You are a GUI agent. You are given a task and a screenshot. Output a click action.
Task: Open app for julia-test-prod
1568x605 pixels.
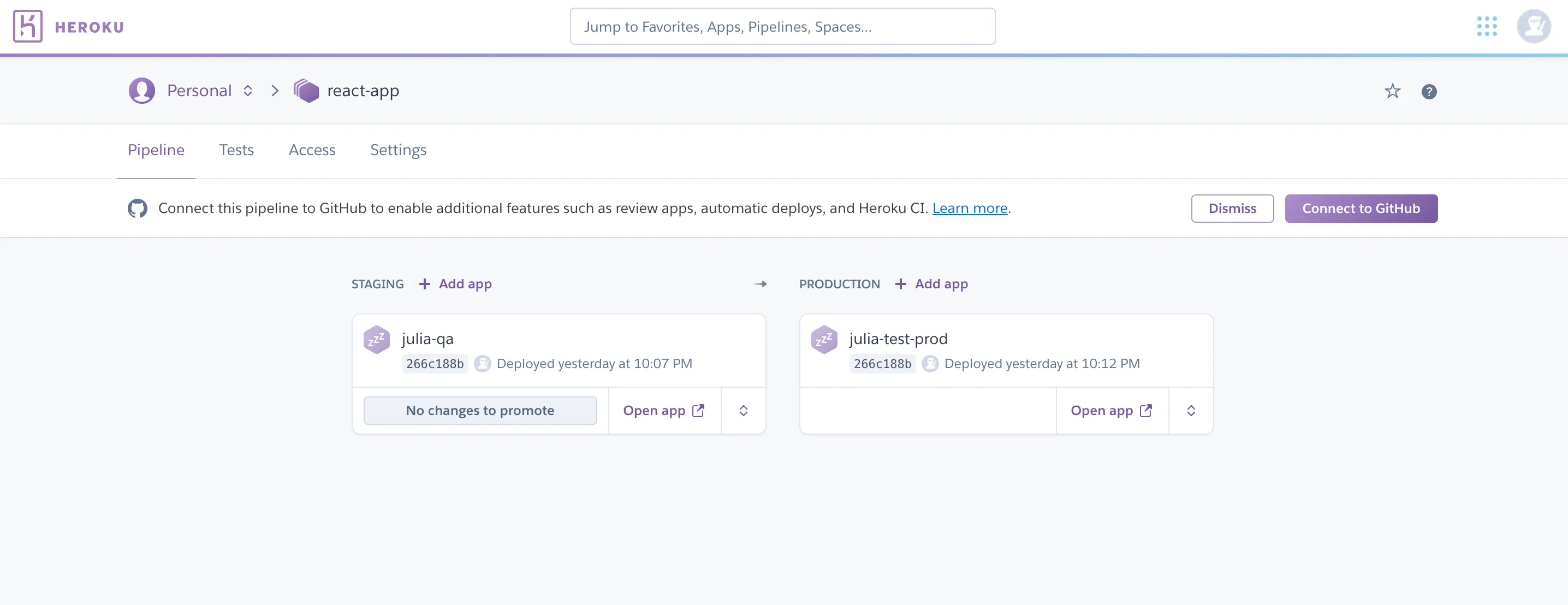click(x=1112, y=410)
